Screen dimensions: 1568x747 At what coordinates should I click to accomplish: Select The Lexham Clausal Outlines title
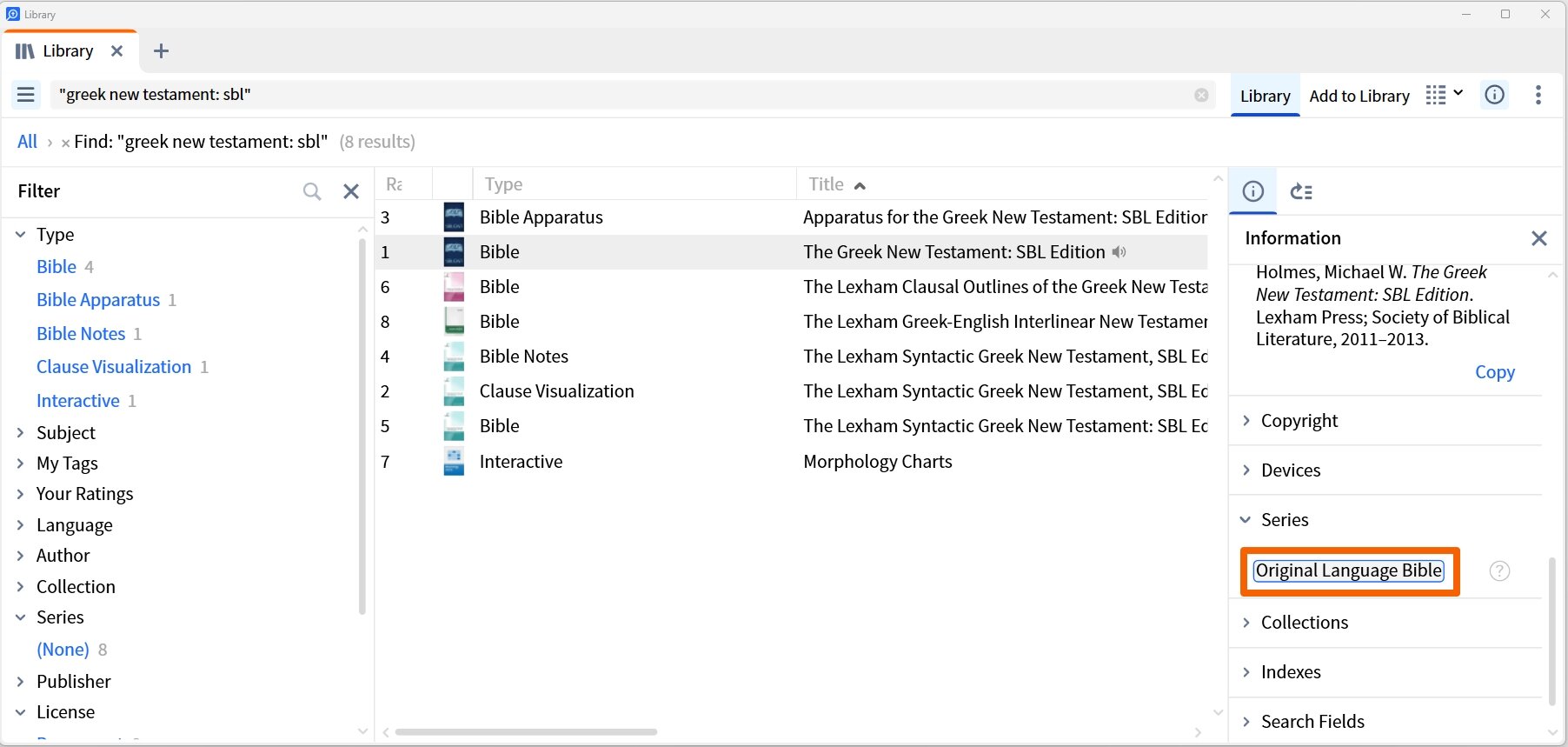pyautogui.click(x=1006, y=287)
